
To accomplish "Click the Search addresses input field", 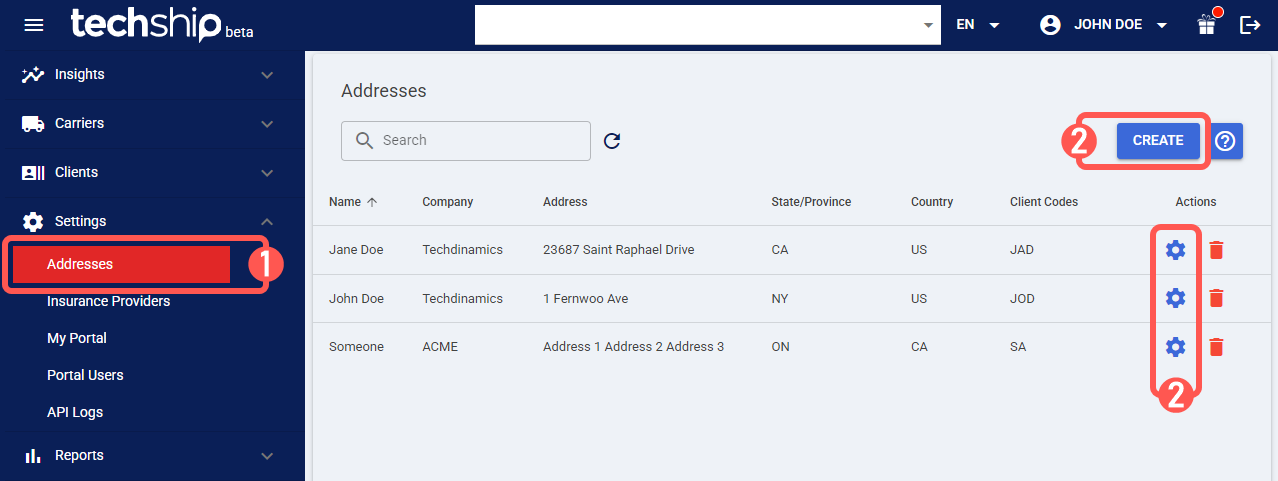I will 466,141.
